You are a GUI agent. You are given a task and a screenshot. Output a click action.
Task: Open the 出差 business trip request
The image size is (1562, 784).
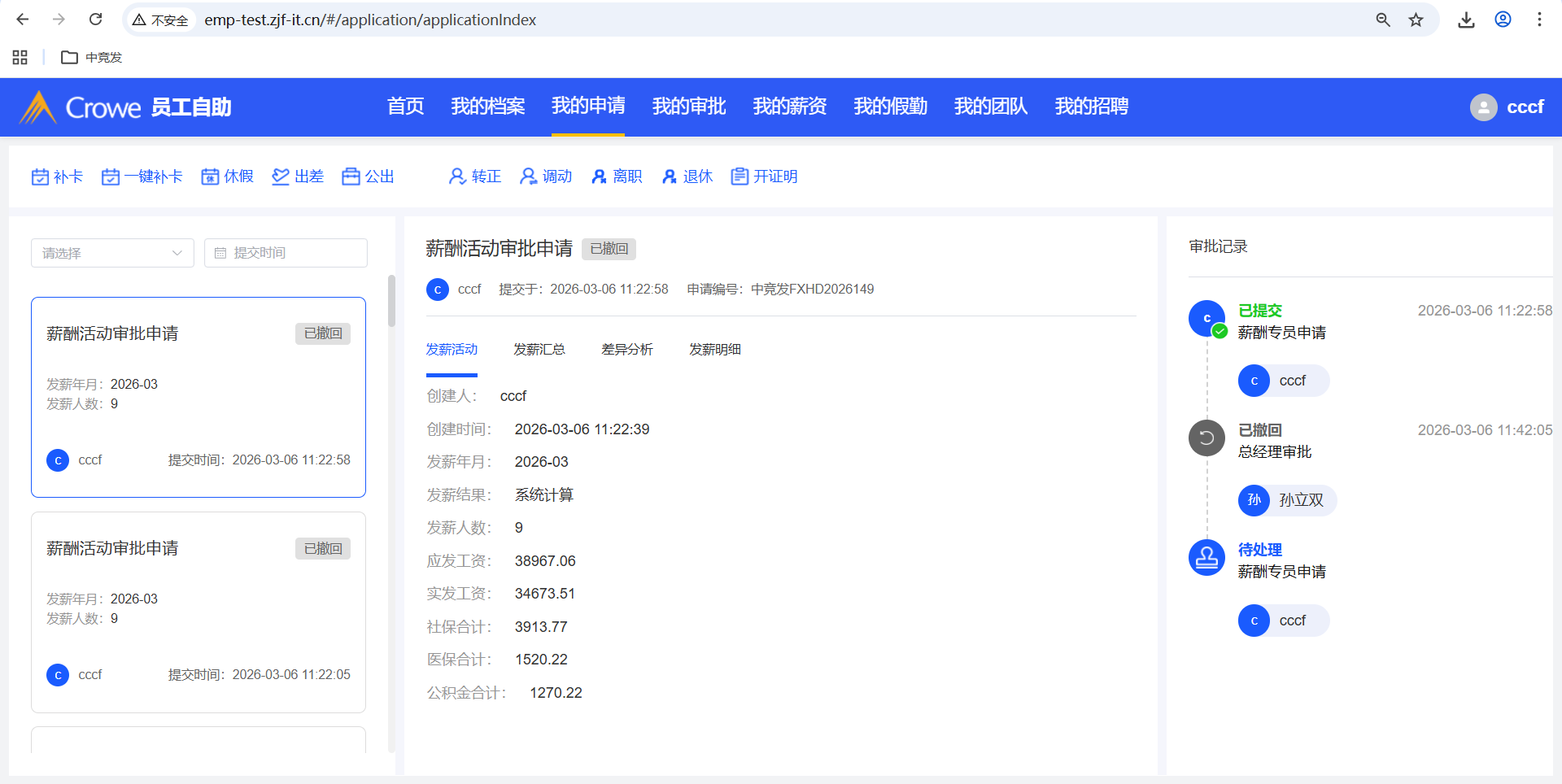[x=298, y=176]
